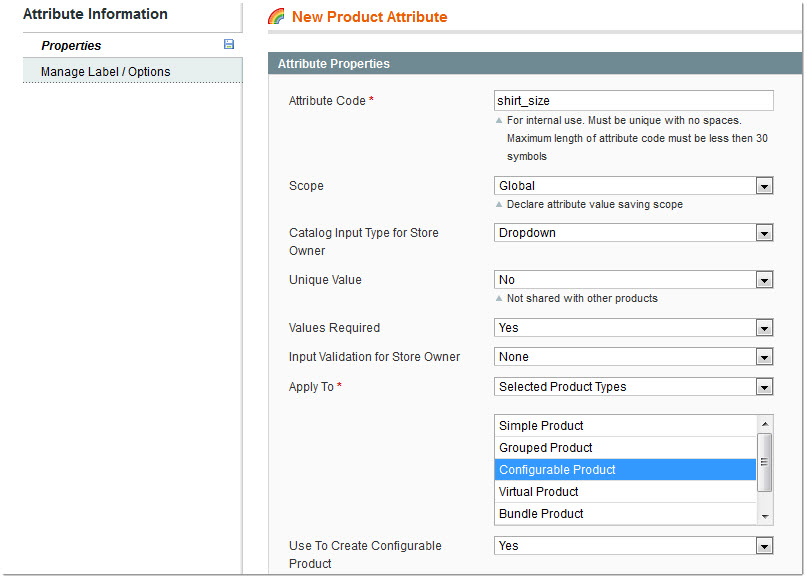The height and width of the screenshot is (579, 807).
Task: Click the product types list scroll down arrow
Action: click(765, 517)
